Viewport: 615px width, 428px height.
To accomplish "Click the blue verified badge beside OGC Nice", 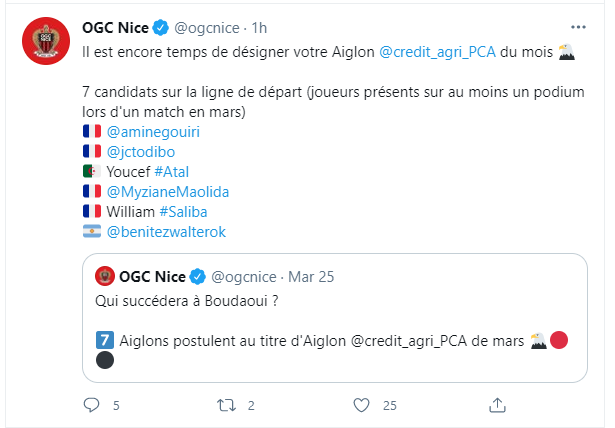I will pyautogui.click(x=160, y=28).
